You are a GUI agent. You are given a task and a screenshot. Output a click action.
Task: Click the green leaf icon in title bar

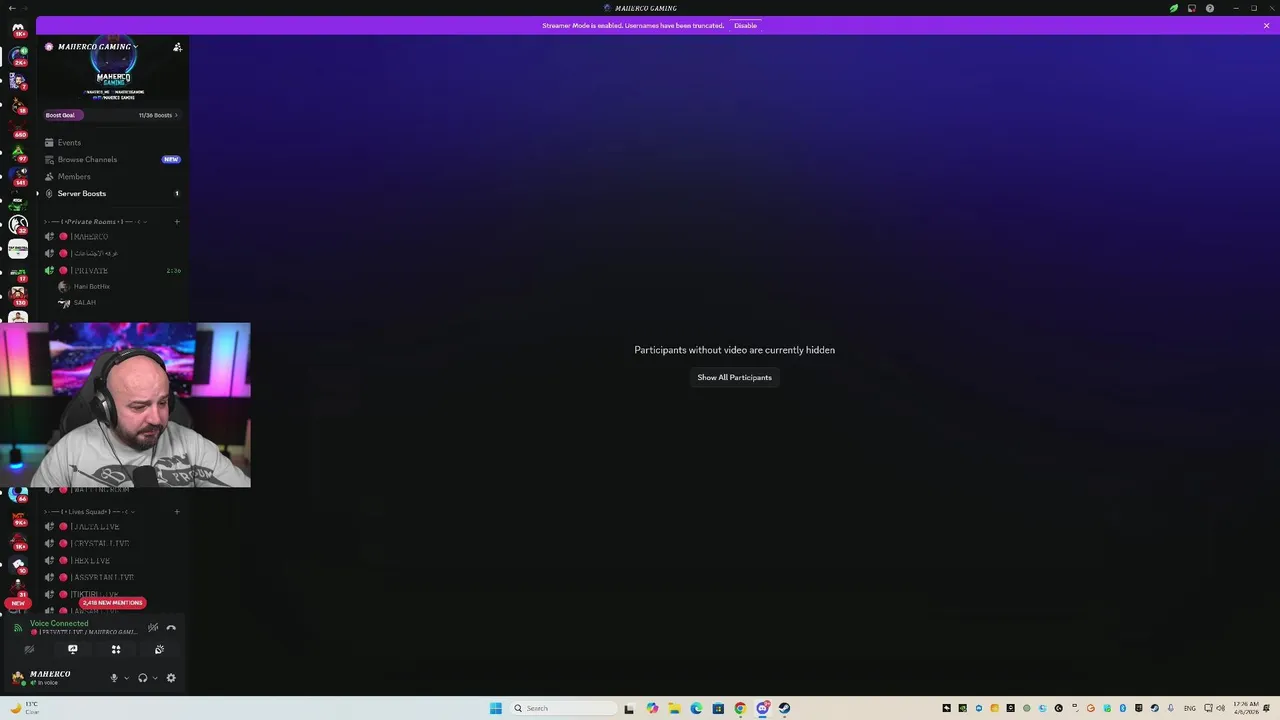click(x=1174, y=8)
